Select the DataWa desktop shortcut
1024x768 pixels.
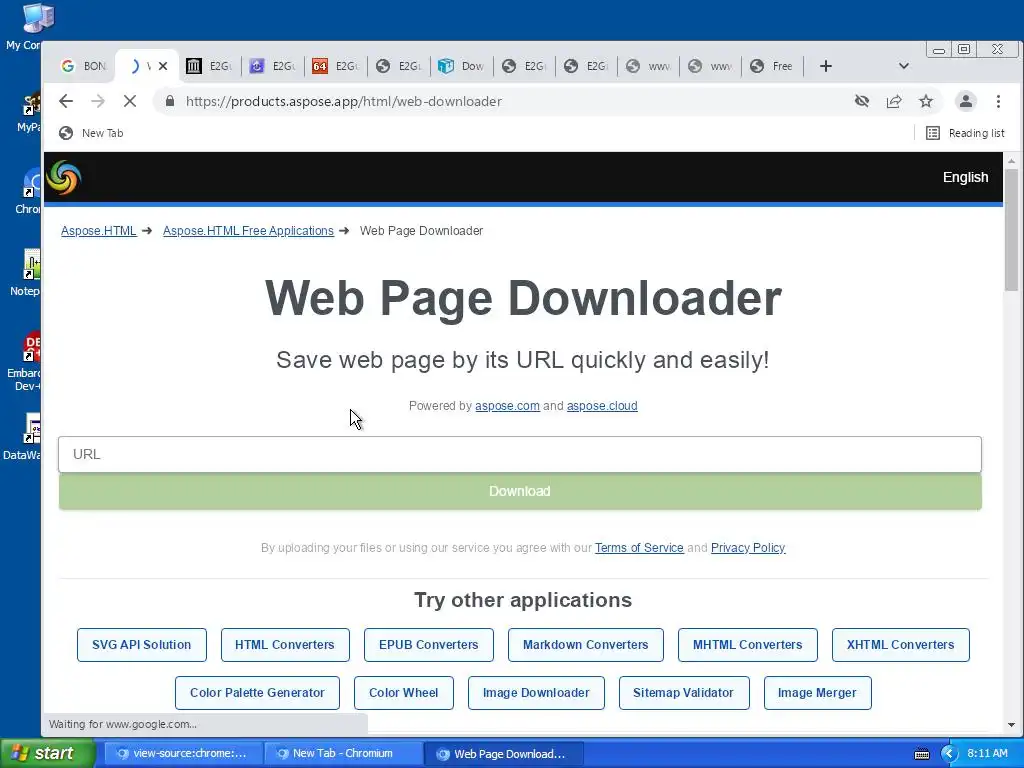pos(22,436)
